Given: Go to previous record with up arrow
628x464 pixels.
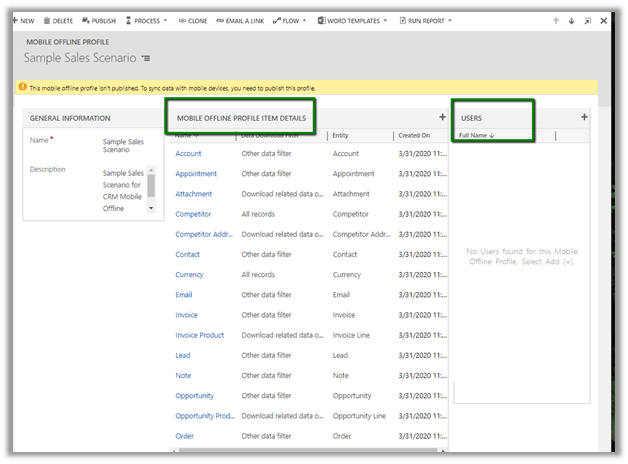Looking at the screenshot, I should tap(557, 20).
